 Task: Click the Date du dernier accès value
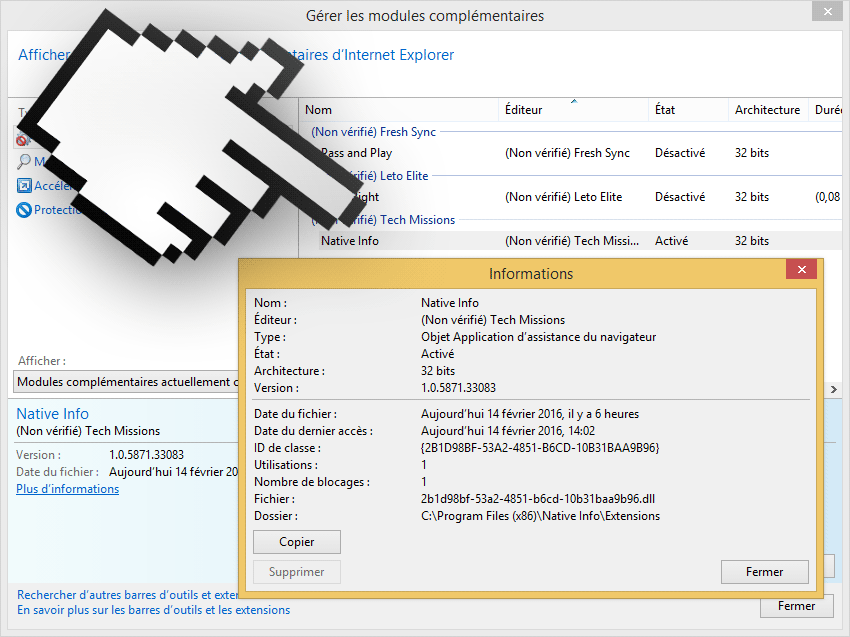click(x=508, y=431)
